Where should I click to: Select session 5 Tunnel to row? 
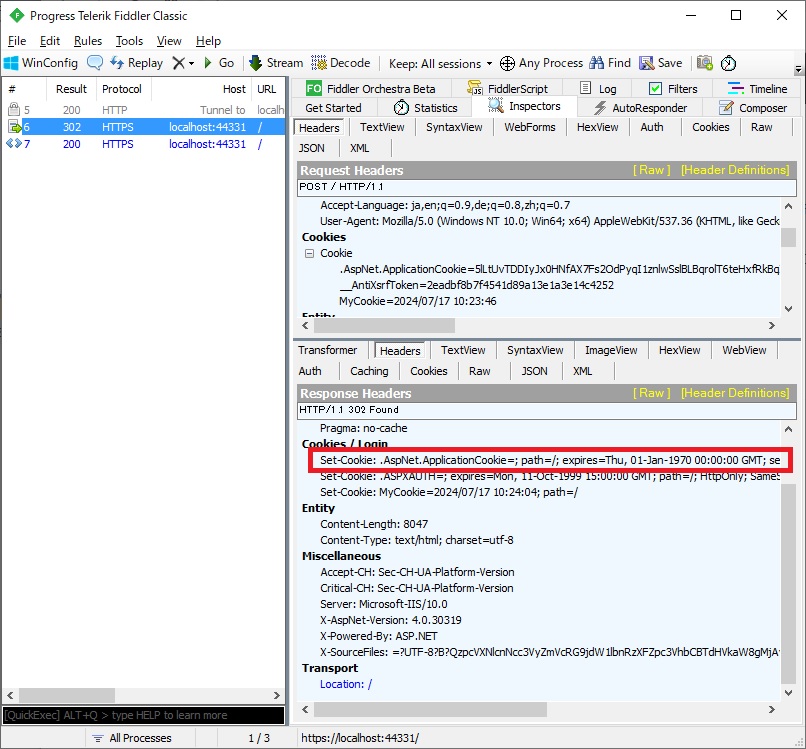click(143, 110)
